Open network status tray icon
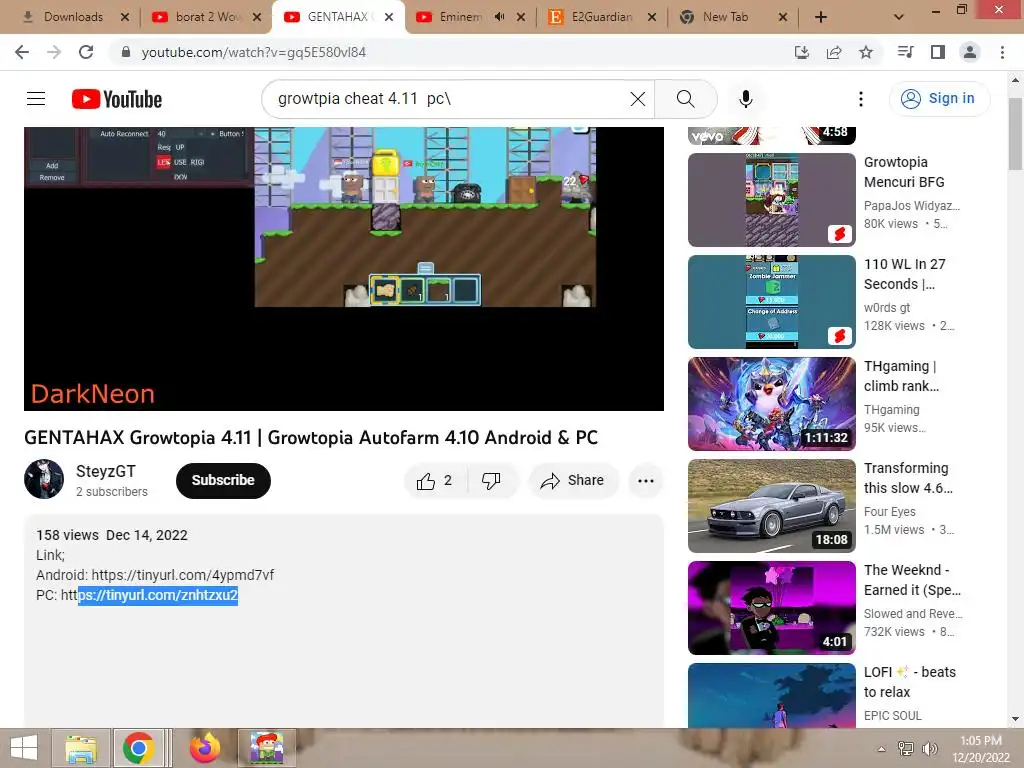This screenshot has height=768, width=1024. tap(905, 749)
